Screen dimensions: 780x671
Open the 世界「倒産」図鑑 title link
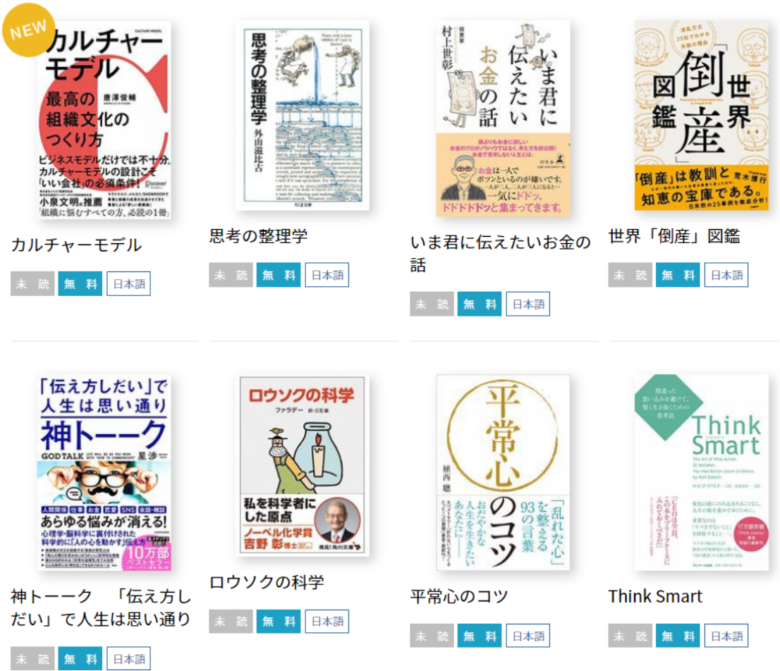pyautogui.click(x=674, y=236)
